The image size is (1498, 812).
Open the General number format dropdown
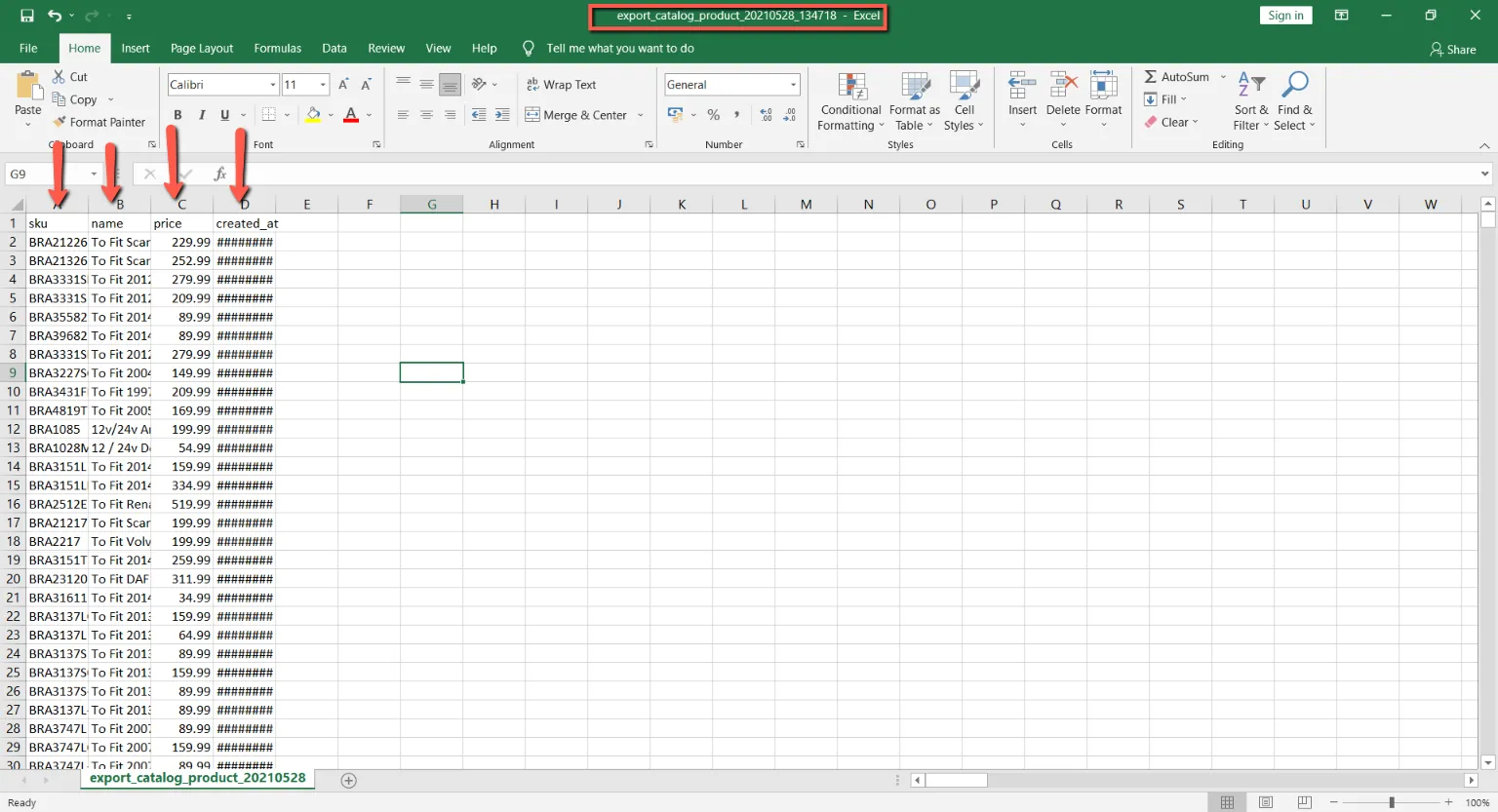(793, 85)
